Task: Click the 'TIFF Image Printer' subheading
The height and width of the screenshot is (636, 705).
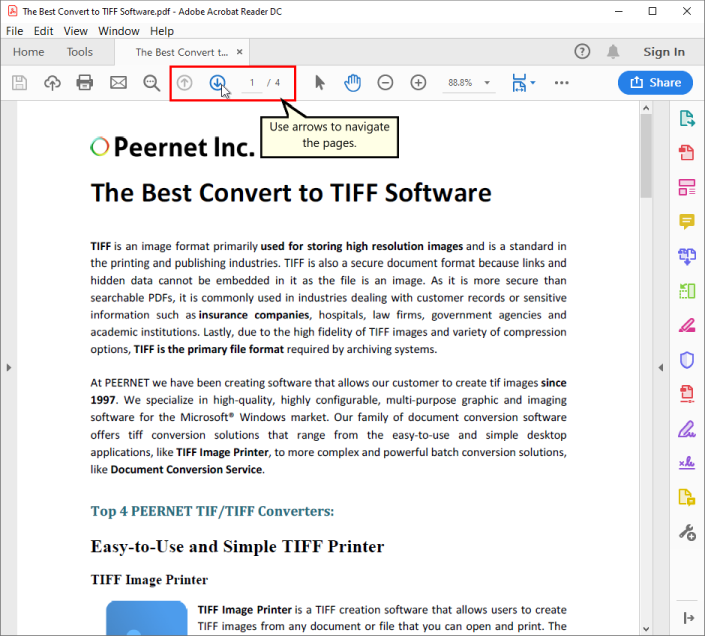Action: [x=149, y=580]
